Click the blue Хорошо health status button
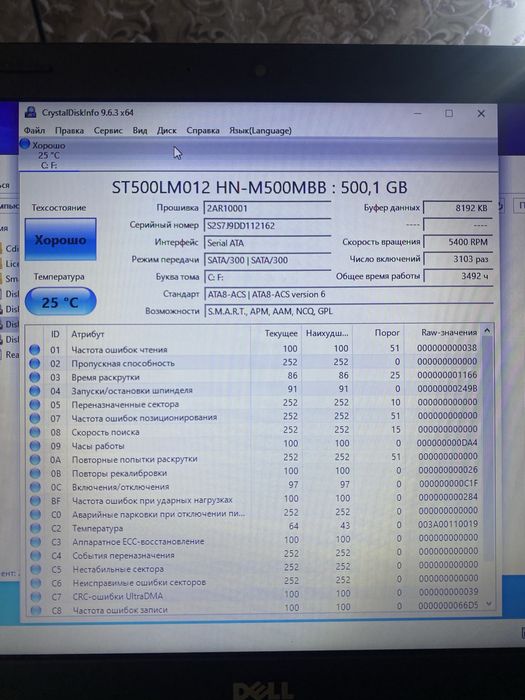This screenshot has width=525, height=700. 60,239
